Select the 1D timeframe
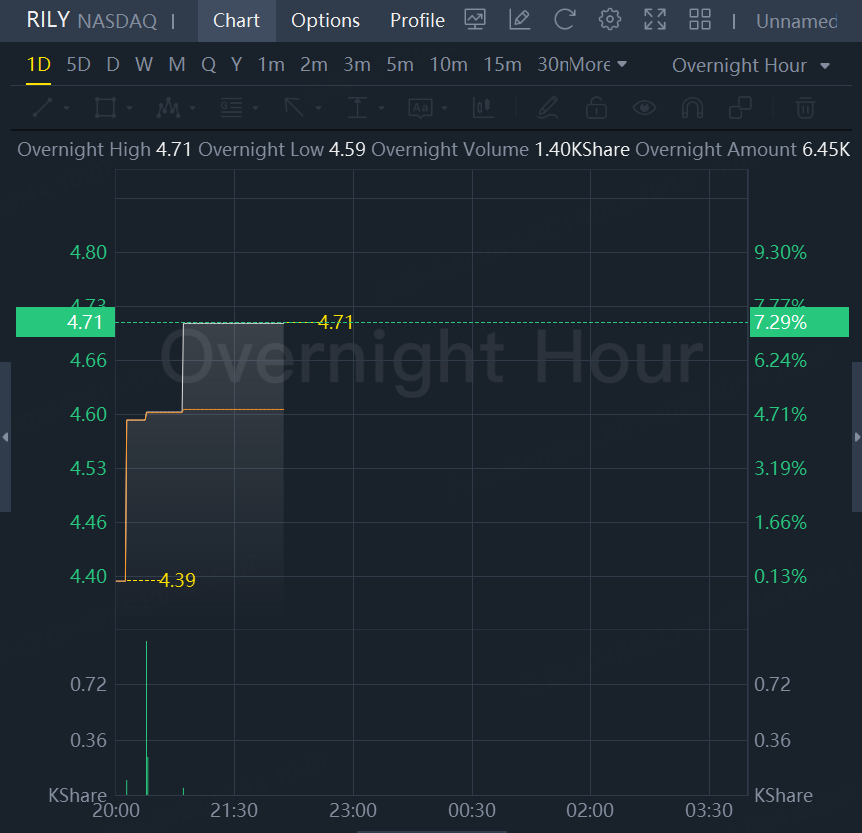Image resolution: width=862 pixels, height=833 pixels. [x=38, y=65]
